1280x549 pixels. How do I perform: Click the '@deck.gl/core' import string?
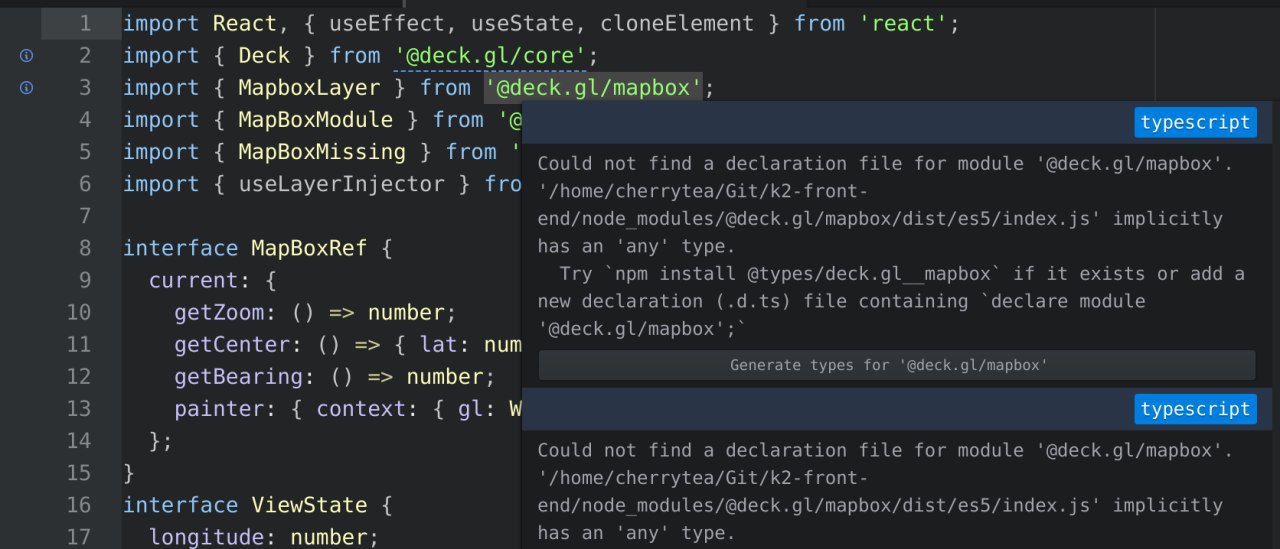[x=490, y=56]
